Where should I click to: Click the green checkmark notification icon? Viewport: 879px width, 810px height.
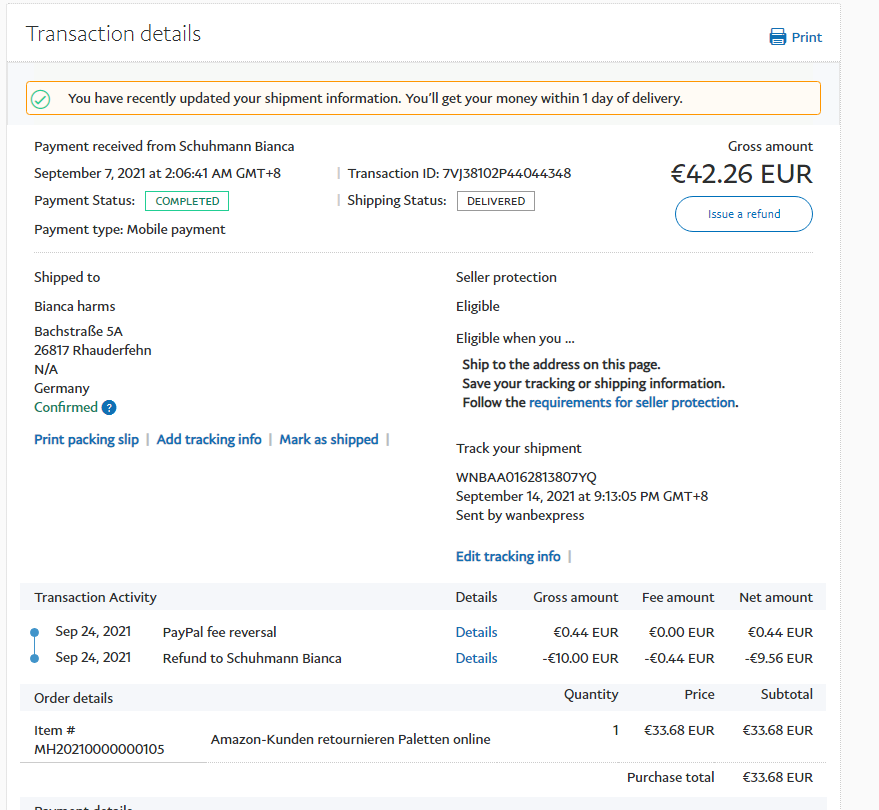[41, 99]
